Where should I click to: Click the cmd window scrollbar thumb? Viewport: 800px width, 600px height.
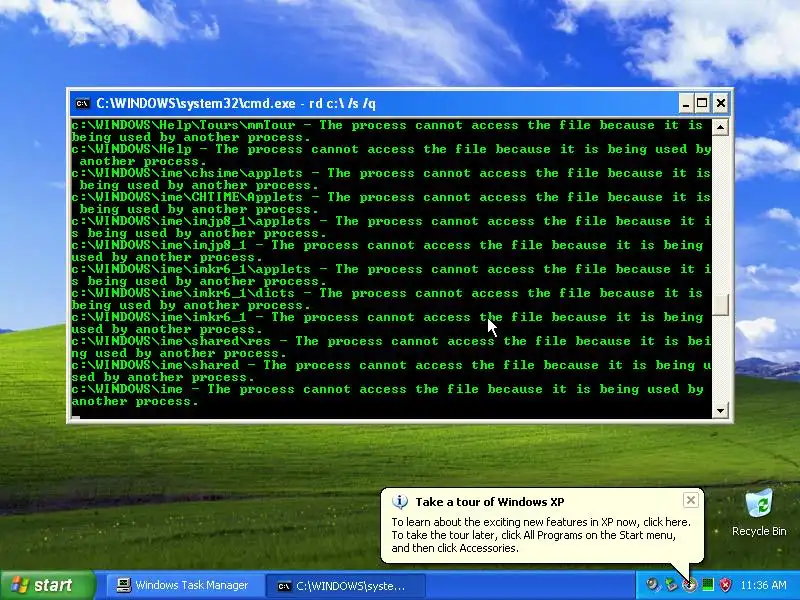(x=720, y=305)
